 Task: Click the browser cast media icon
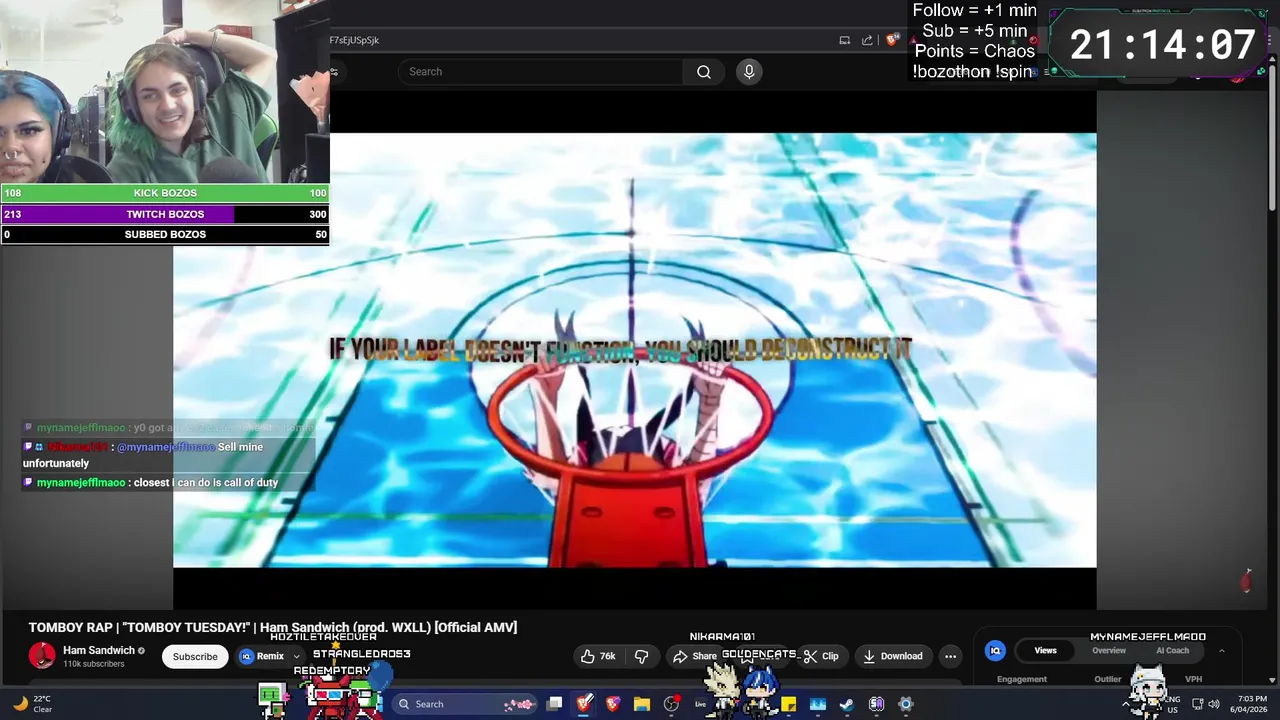tap(845, 40)
